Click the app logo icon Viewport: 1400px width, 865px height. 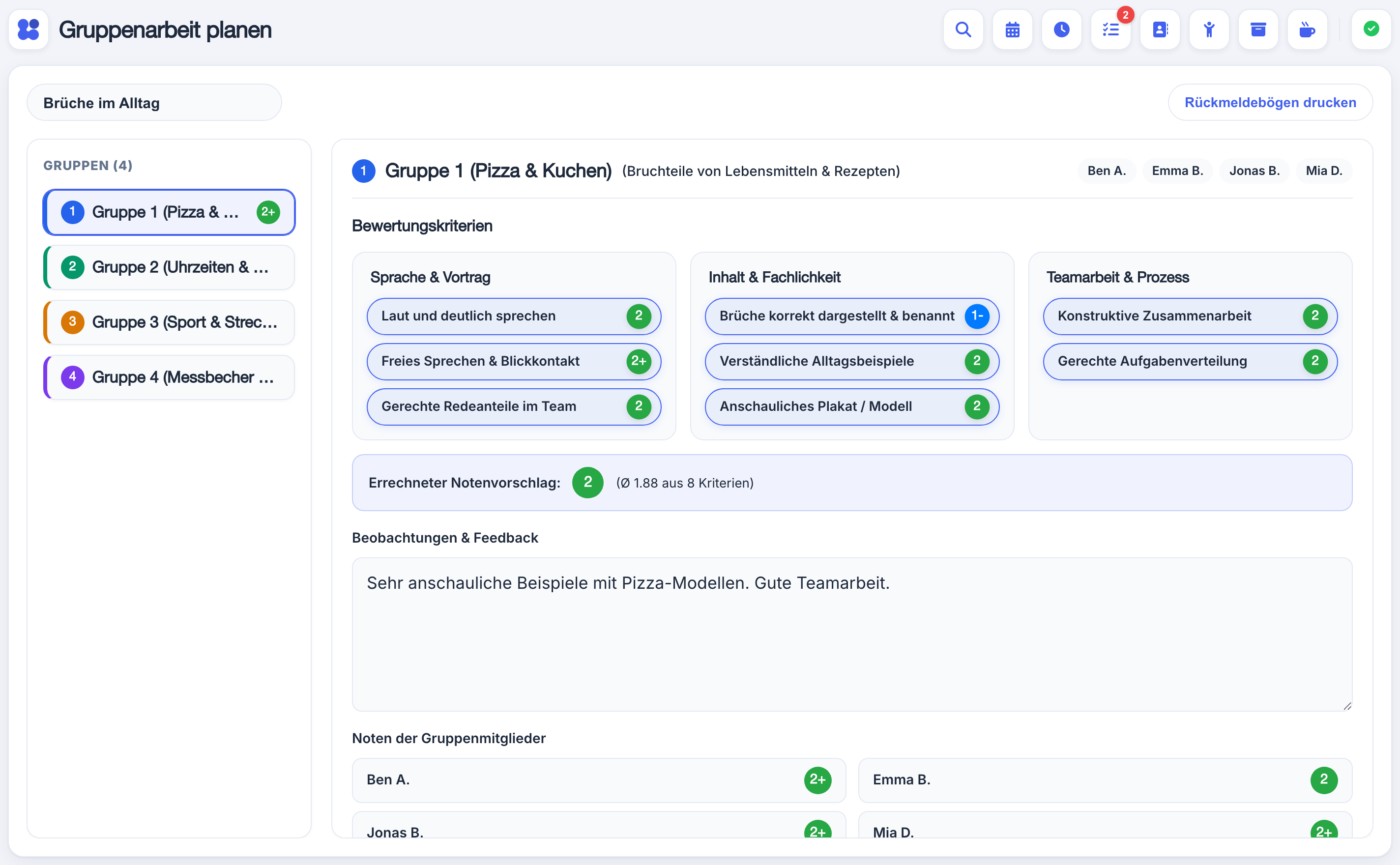click(x=29, y=29)
